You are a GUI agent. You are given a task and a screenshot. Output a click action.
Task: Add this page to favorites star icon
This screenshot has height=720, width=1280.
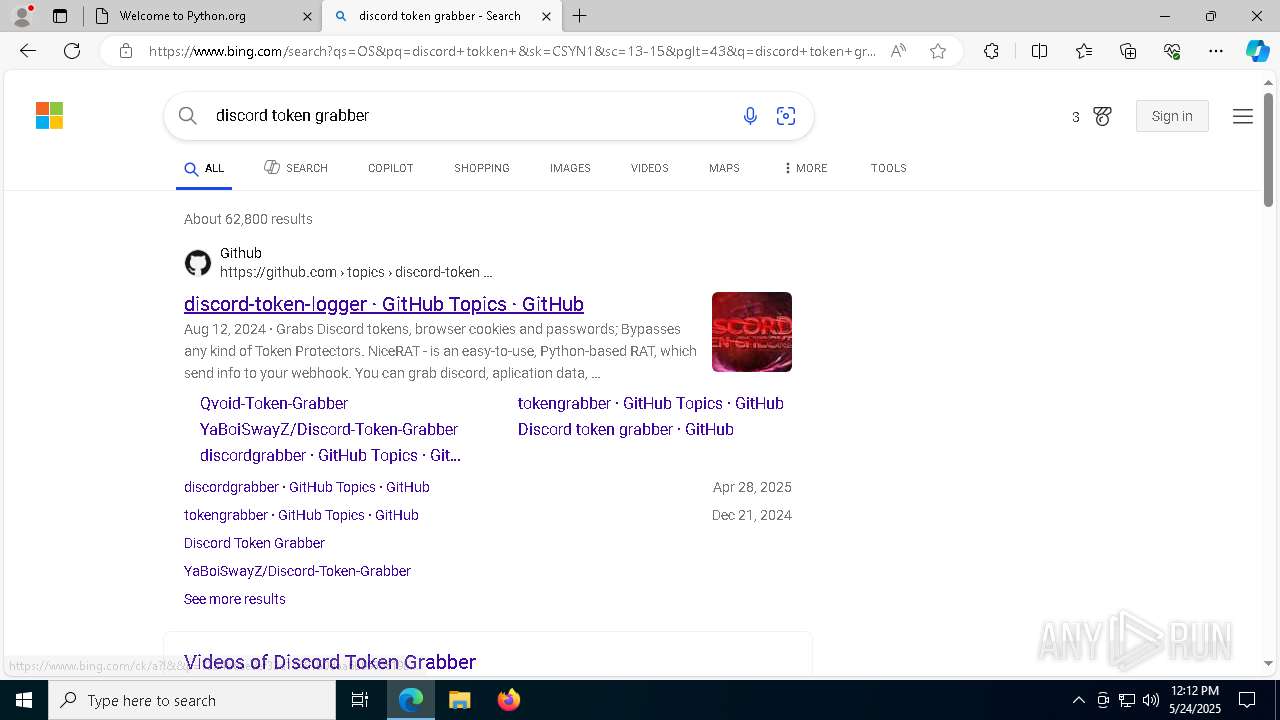938,51
